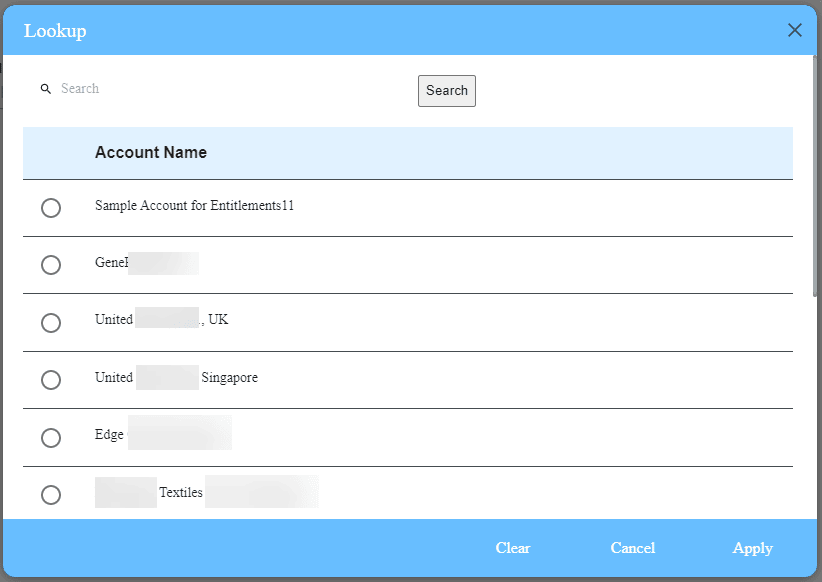The width and height of the screenshot is (822, 582).
Task: Cancel the Lookup dialog
Action: pos(632,548)
